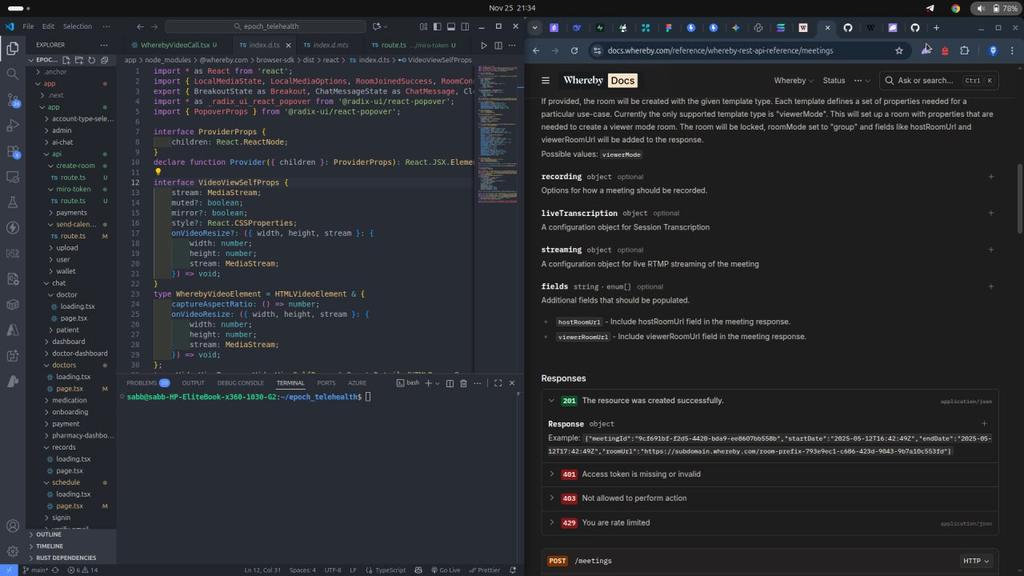Toggle the bottom panel layout icon
The width and height of the screenshot is (1024, 576).
click(451, 27)
